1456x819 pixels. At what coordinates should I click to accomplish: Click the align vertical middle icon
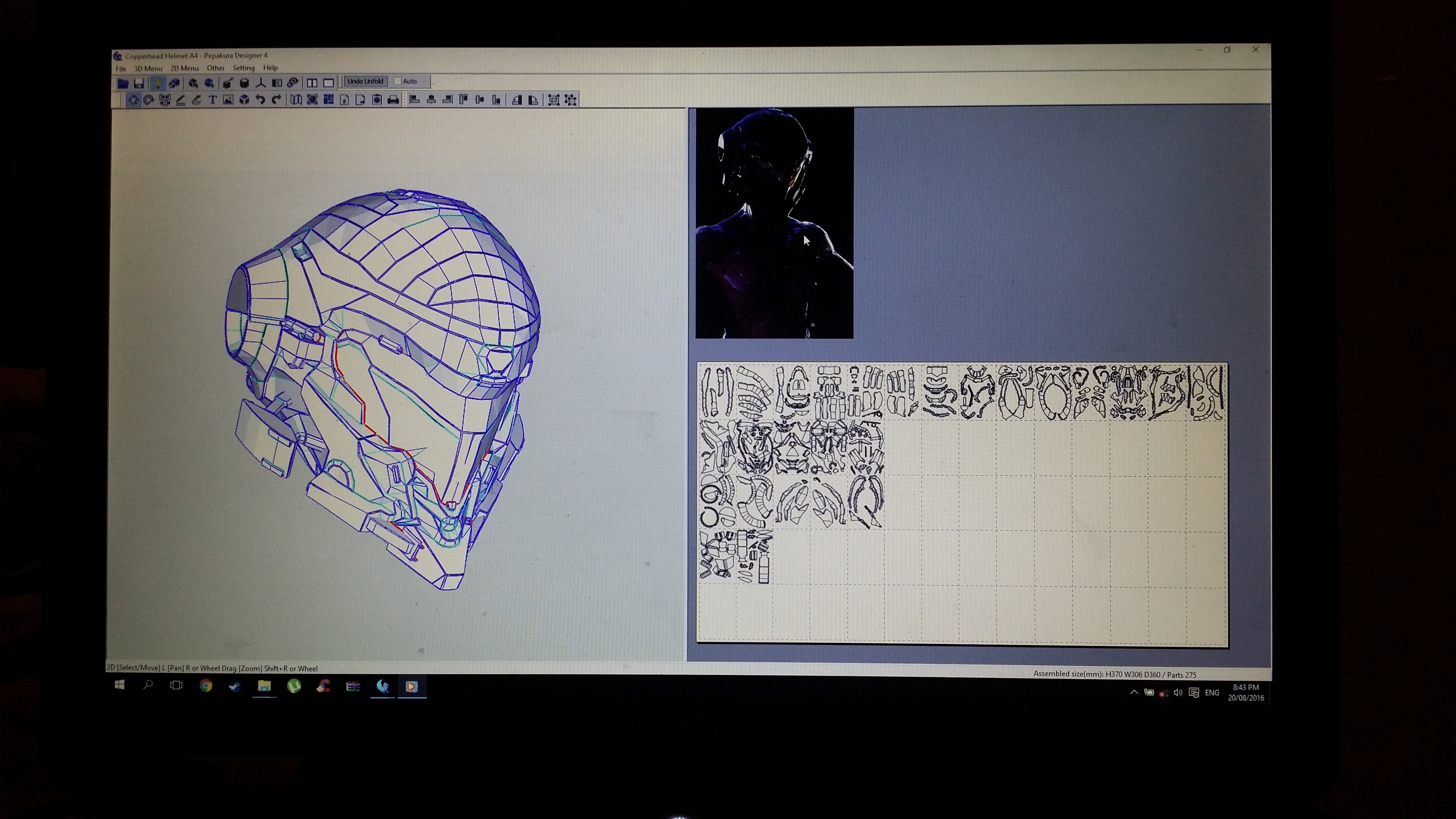coord(480,100)
